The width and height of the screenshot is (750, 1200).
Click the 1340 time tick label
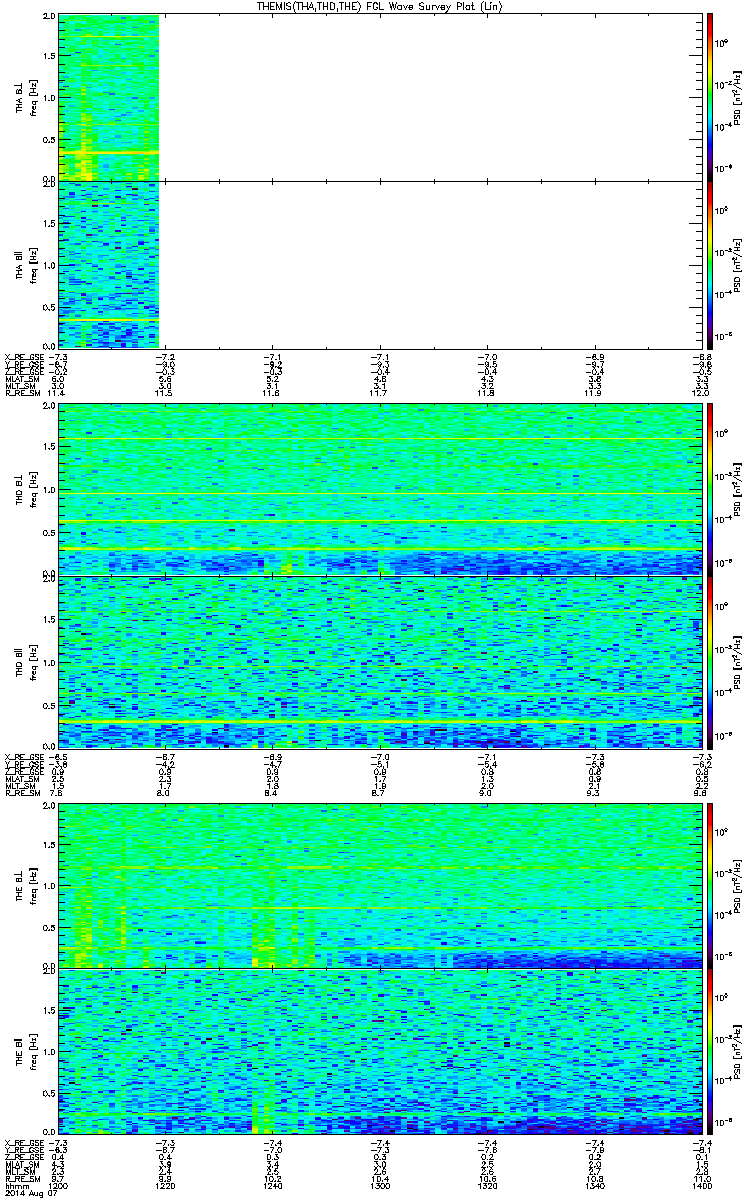coord(593,1186)
